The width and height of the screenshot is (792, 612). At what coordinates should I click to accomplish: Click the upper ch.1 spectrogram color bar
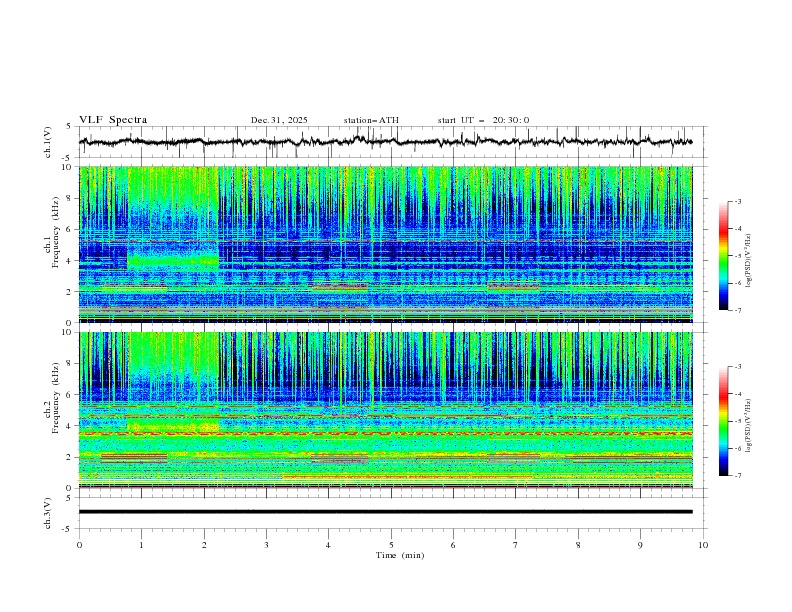point(723,256)
